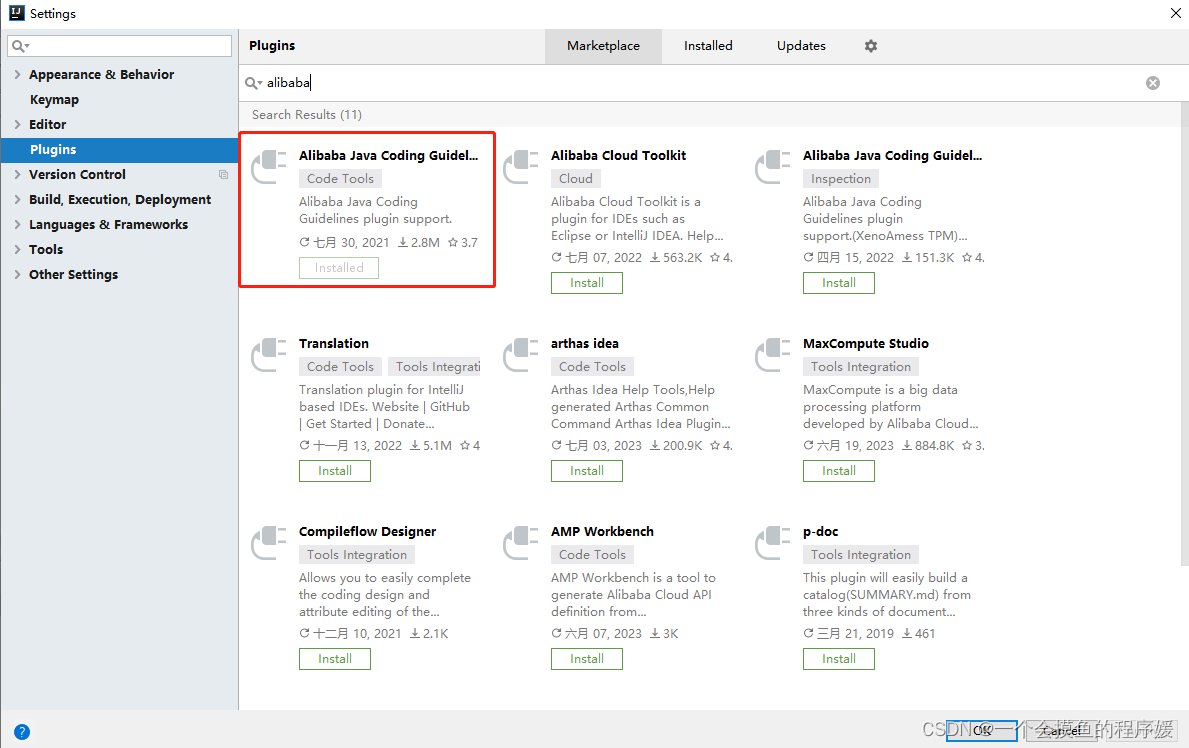The width and height of the screenshot is (1189, 748).
Task: Click the settings search magnifier icon
Action: 20,46
